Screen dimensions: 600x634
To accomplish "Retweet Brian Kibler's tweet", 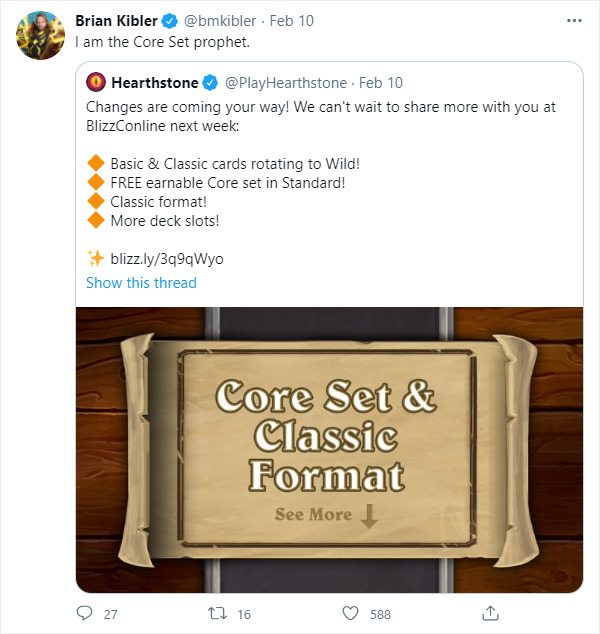I will point(218,612).
